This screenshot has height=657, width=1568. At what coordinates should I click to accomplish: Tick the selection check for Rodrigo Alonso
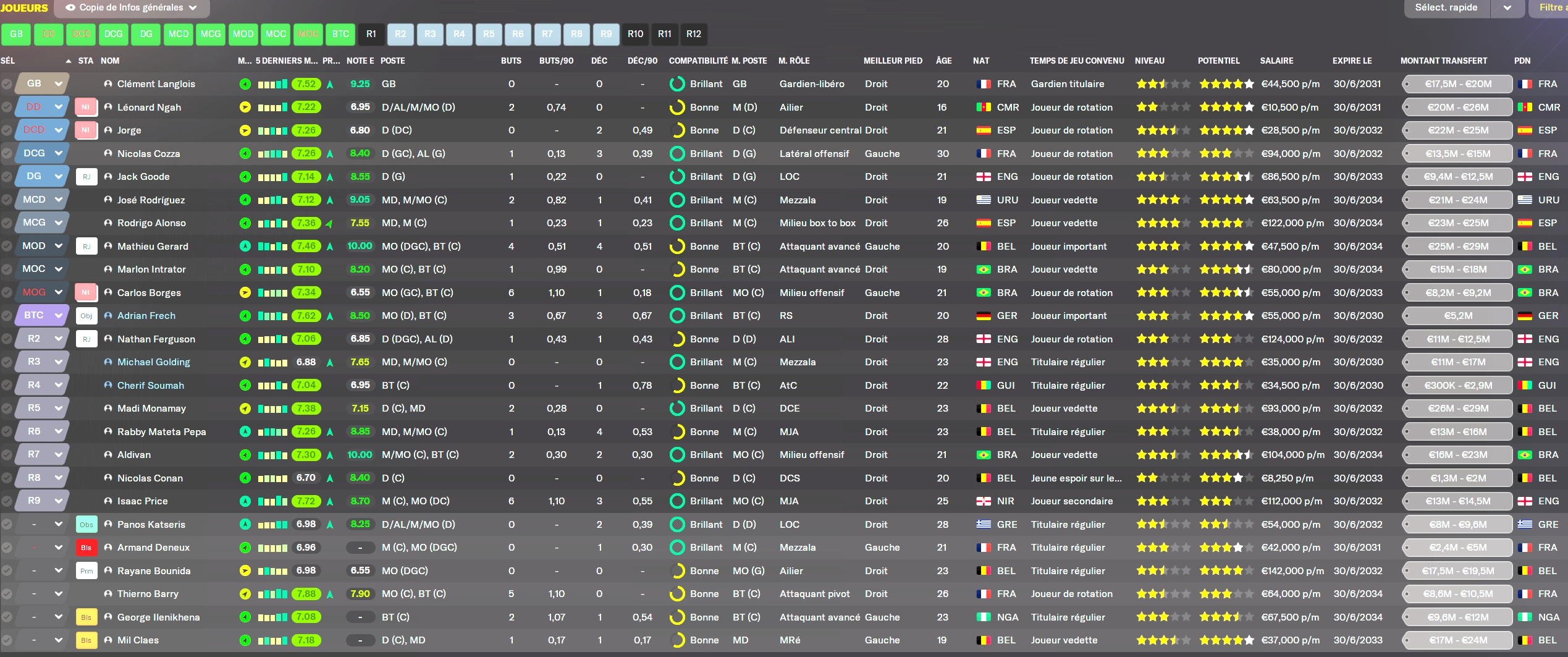click(x=7, y=223)
